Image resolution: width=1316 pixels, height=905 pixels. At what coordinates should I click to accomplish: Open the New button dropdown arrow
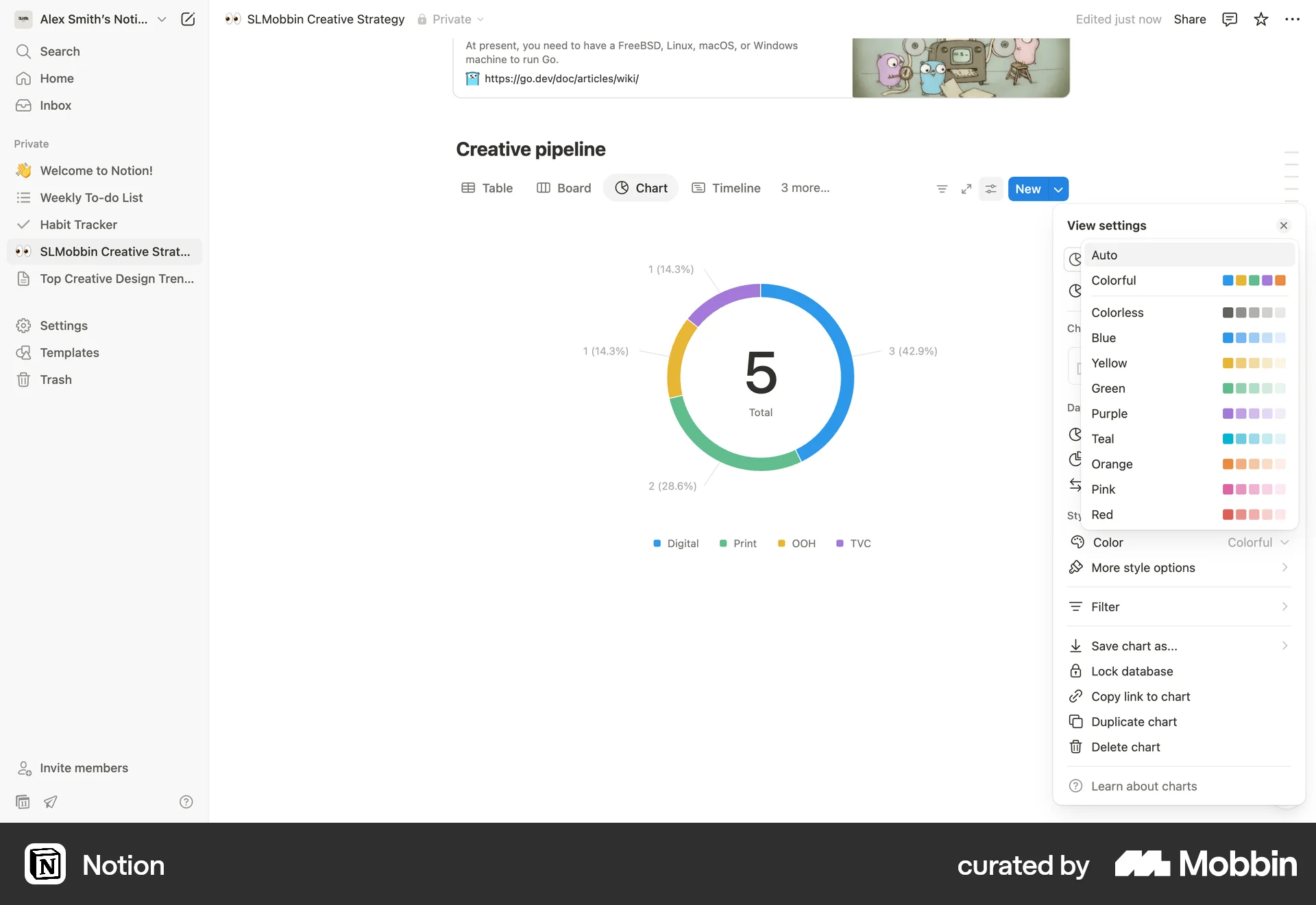tap(1058, 189)
